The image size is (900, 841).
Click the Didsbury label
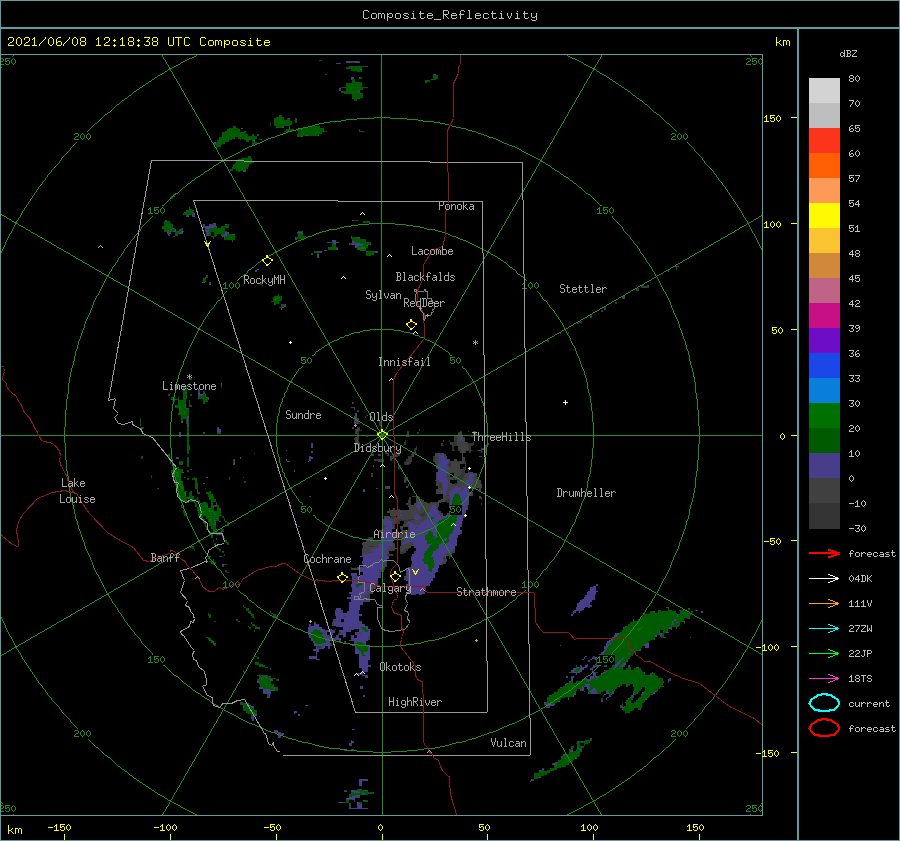[377, 448]
